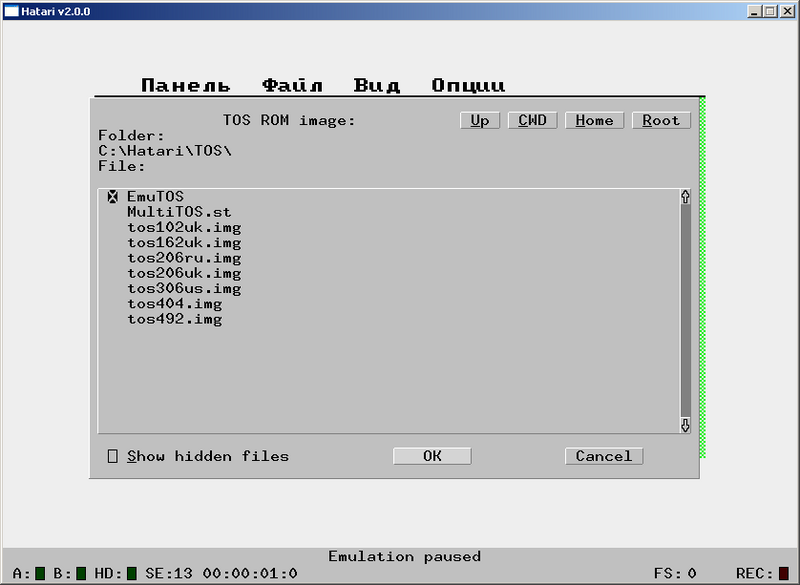
Task: Open the Файл menu
Action: [292, 85]
